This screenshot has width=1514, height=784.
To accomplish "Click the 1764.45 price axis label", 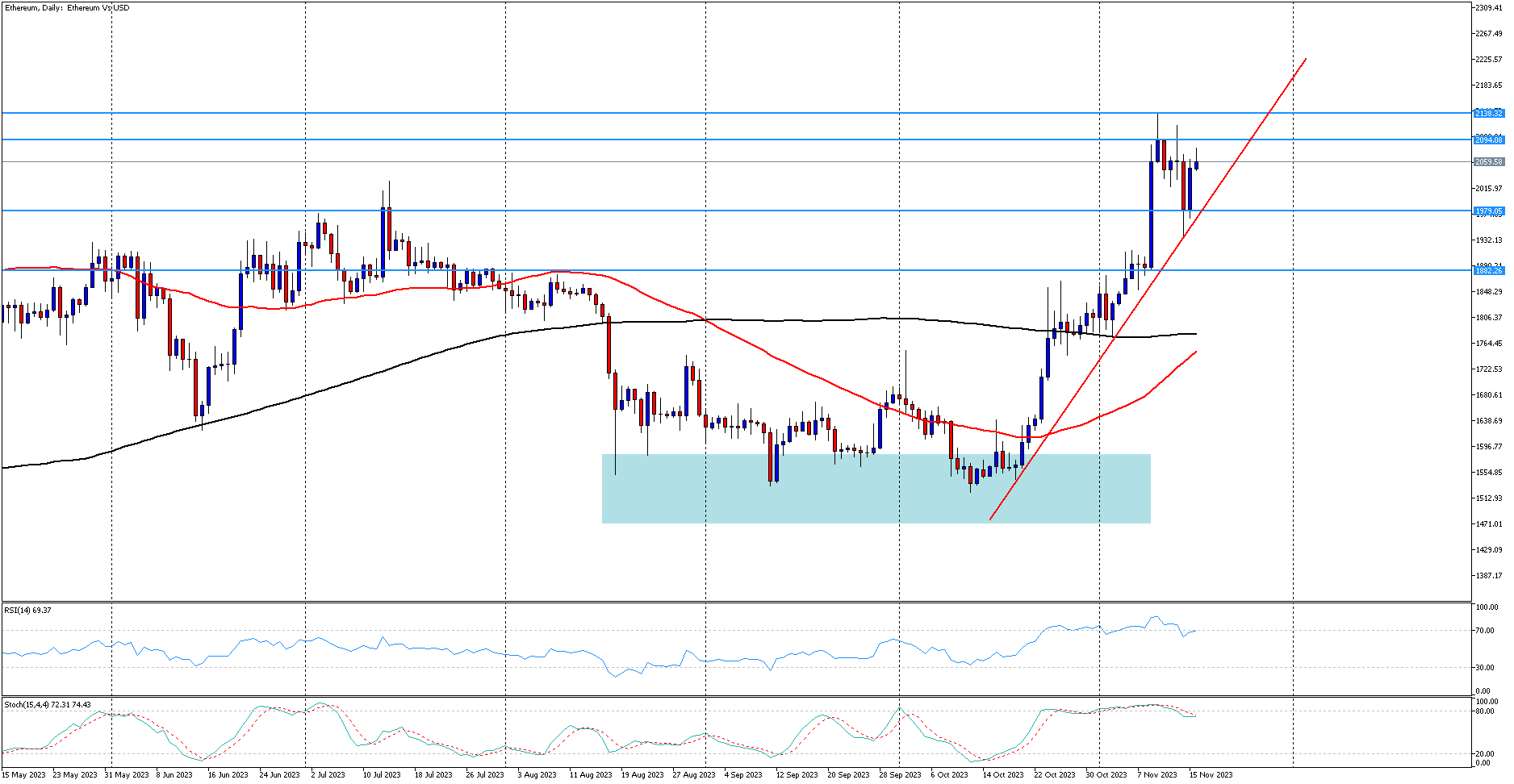I will pyautogui.click(x=1489, y=344).
